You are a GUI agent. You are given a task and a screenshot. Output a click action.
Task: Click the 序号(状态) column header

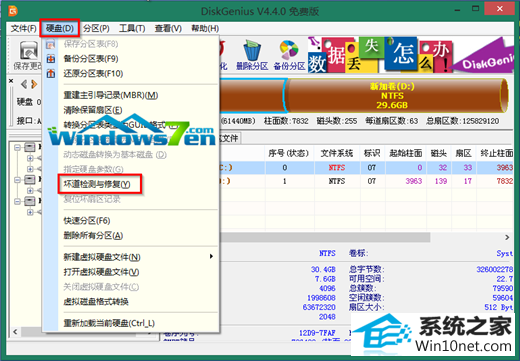289,153
